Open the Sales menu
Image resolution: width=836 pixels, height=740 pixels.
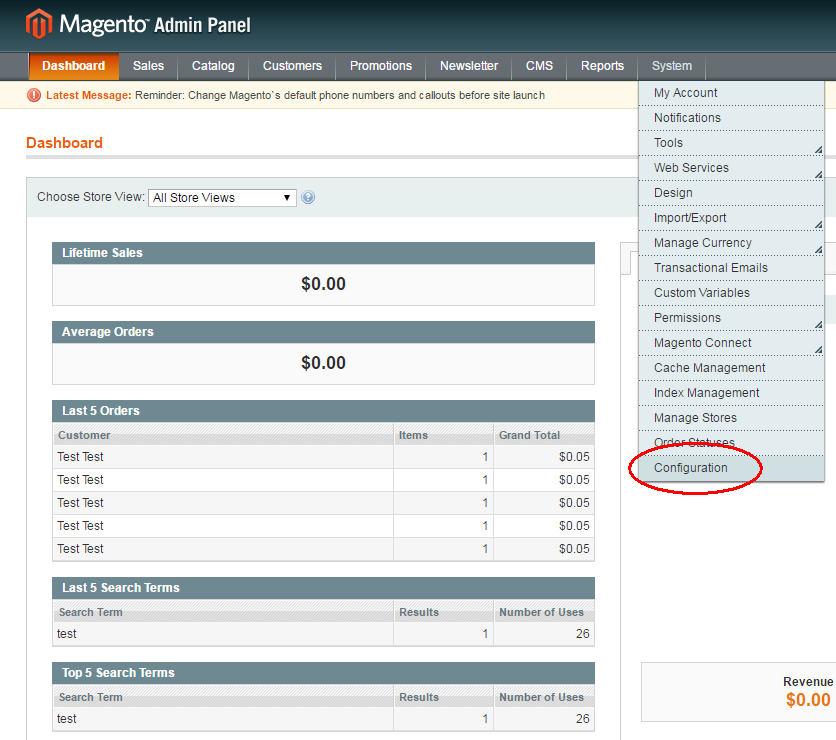click(148, 66)
